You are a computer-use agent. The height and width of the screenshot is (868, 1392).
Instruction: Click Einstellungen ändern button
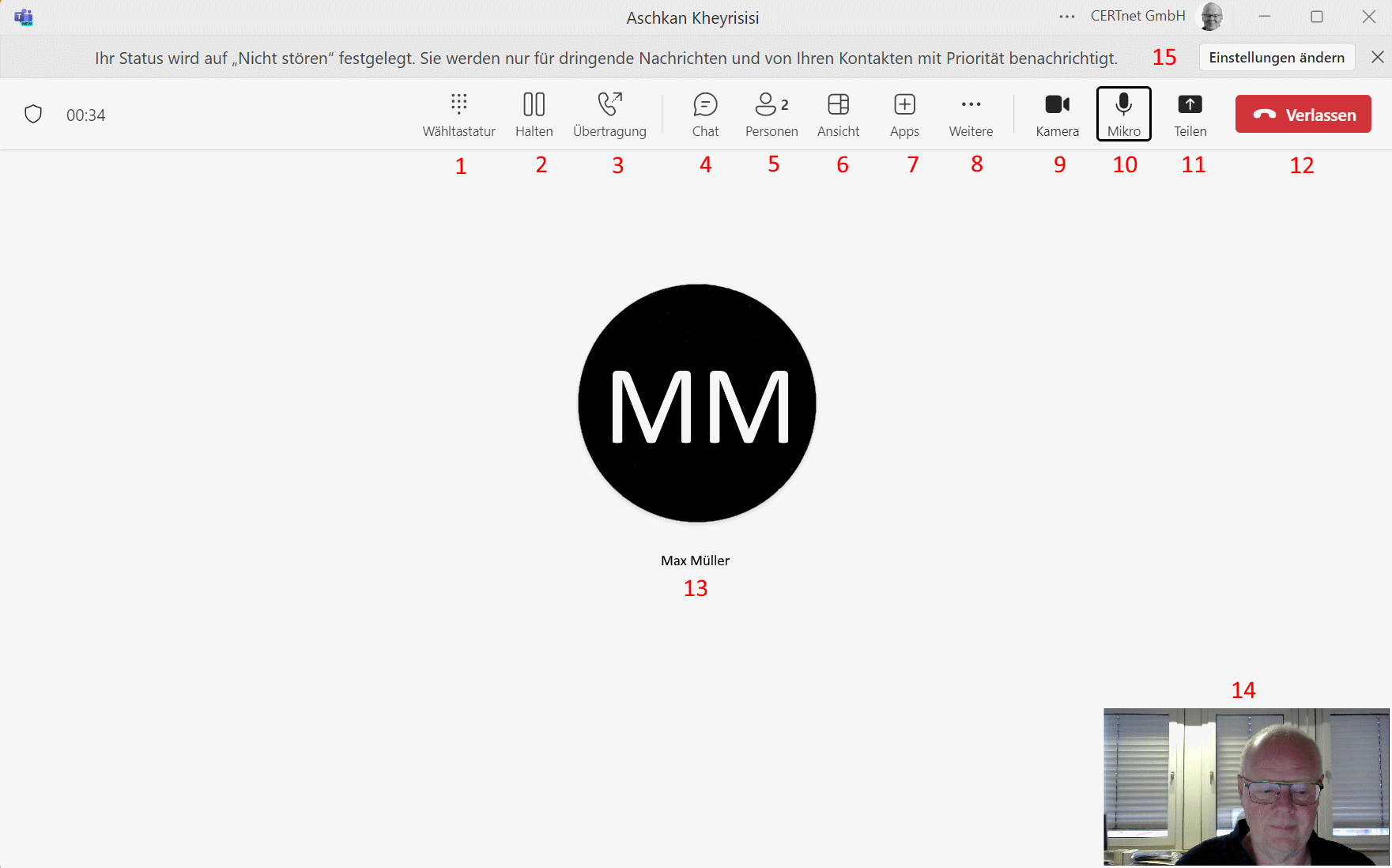(1276, 58)
